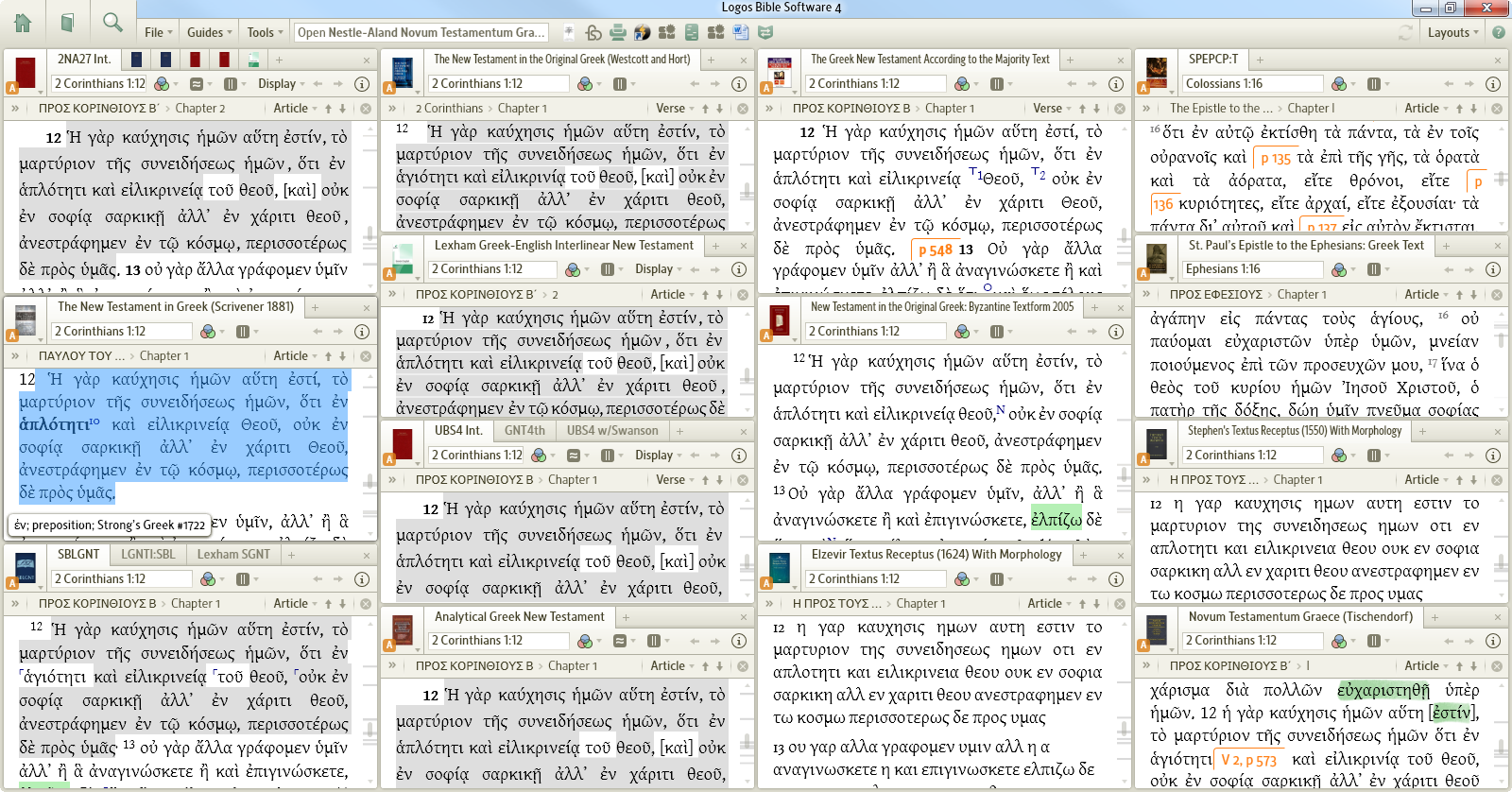Add new tab next to SPEPCP:T
This screenshot has width=1512, height=792.
(x=1258, y=60)
